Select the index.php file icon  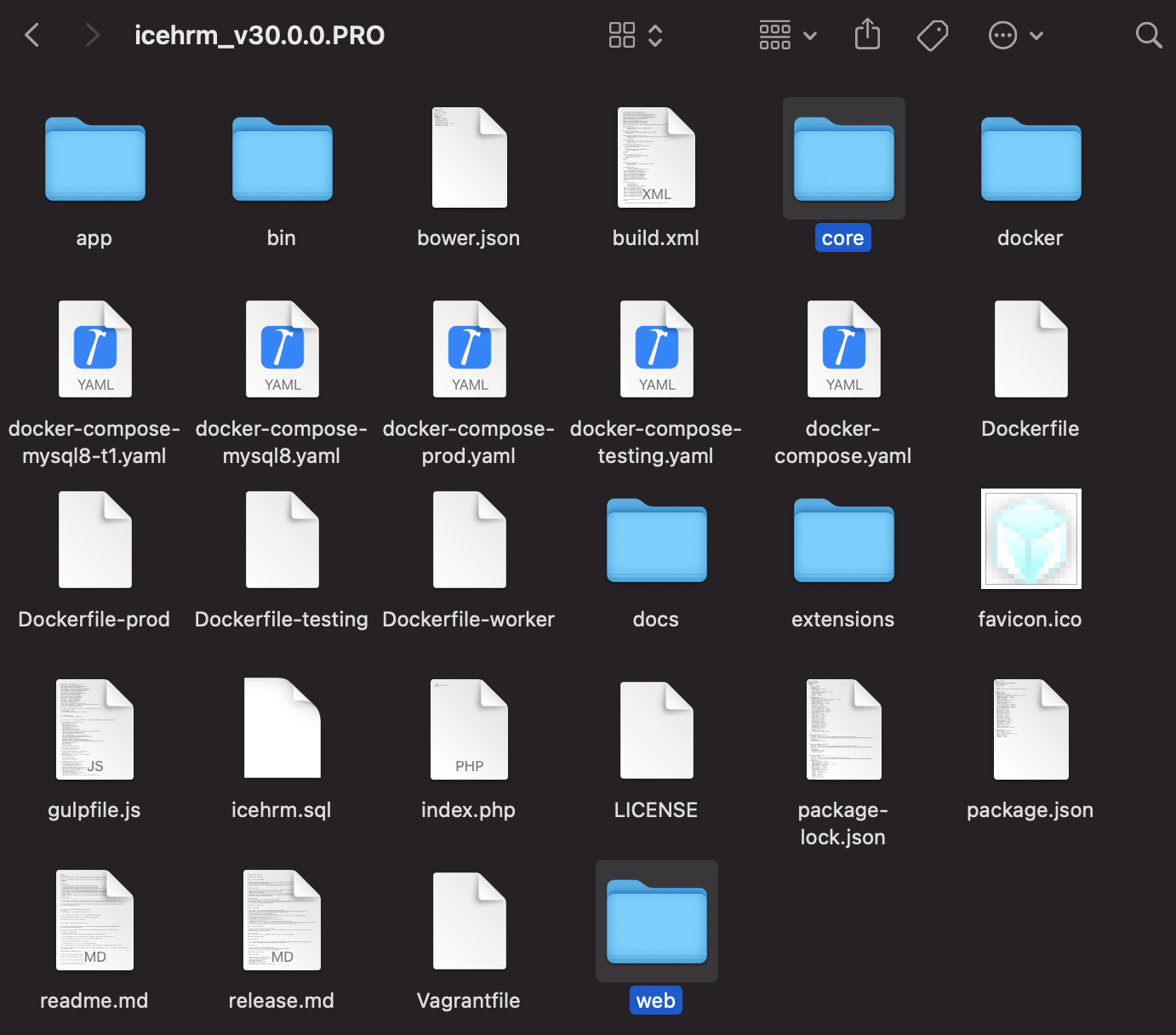pyautogui.click(x=469, y=729)
